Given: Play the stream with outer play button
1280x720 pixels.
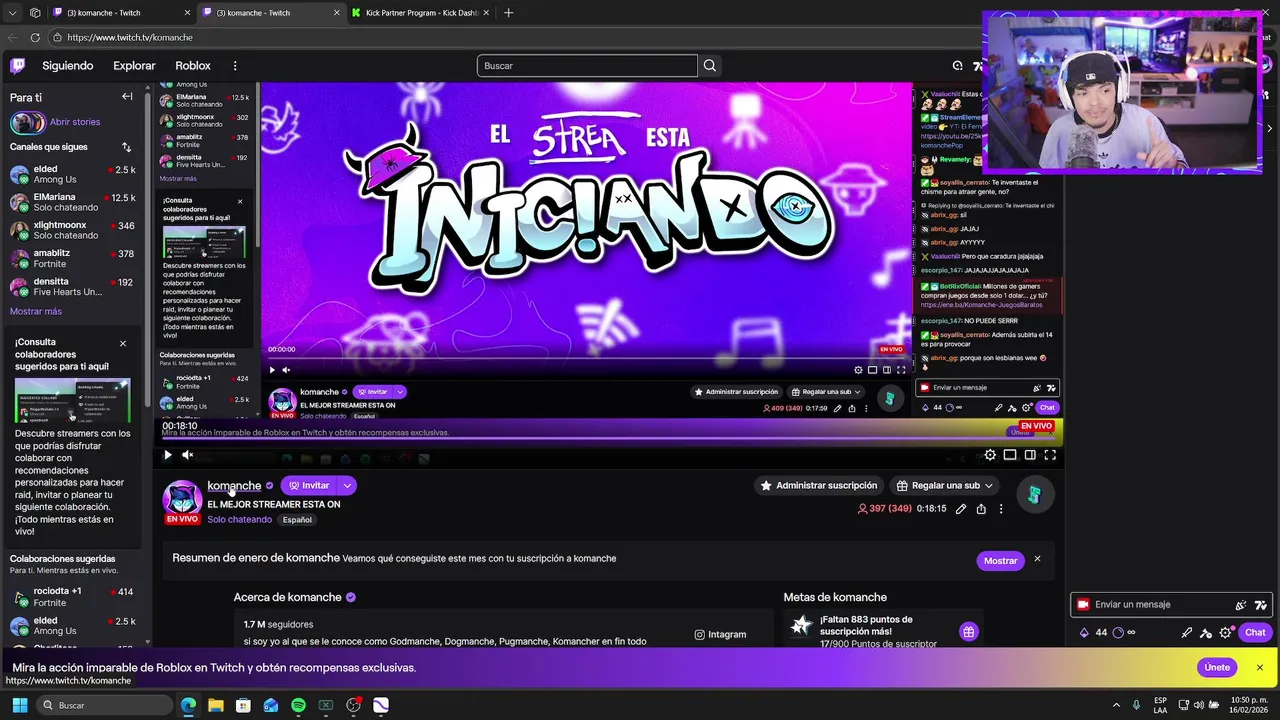Looking at the screenshot, I should click(167, 455).
